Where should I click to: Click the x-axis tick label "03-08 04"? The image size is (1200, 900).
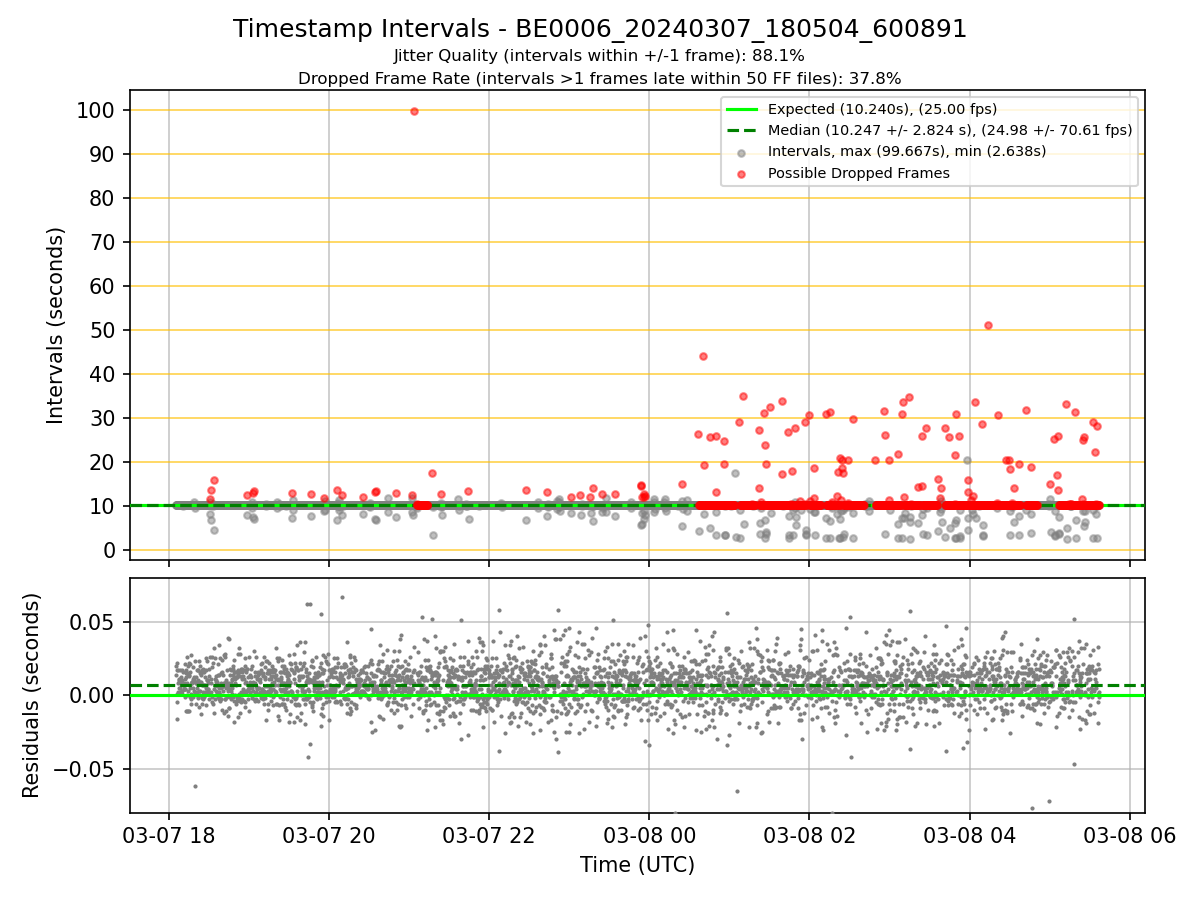pos(969,835)
